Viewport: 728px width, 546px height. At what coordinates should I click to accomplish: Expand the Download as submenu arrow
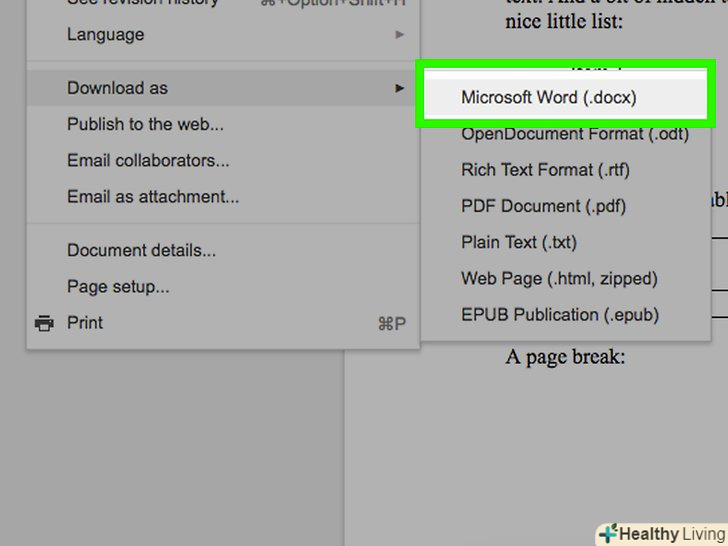point(399,88)
